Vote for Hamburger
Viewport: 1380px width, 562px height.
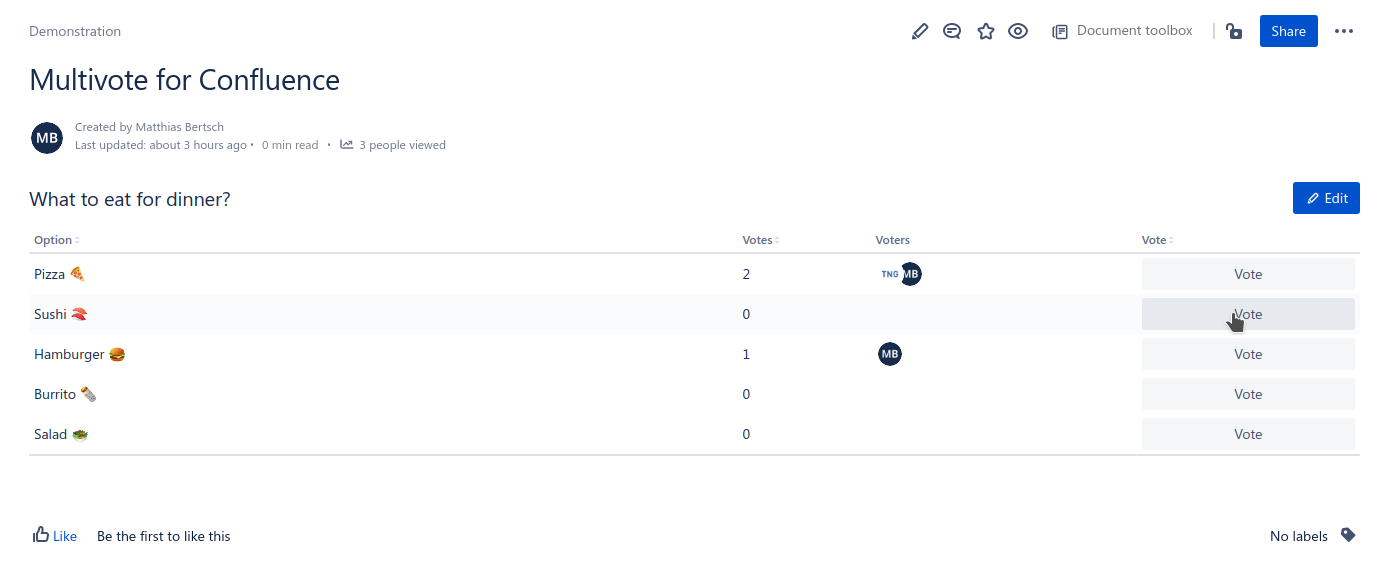point(1247,354)
